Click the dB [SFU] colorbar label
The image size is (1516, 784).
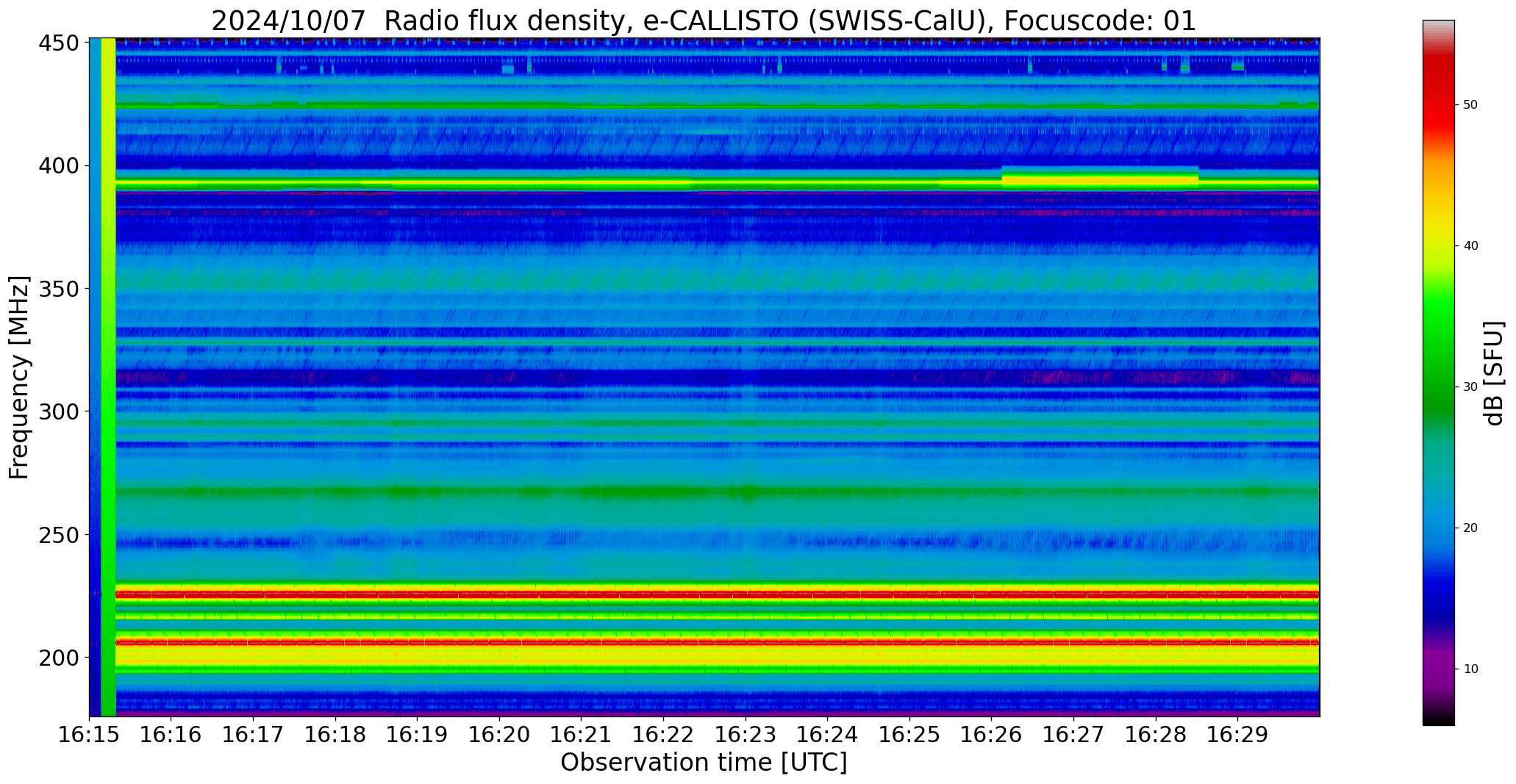(x=1493, y=373)
